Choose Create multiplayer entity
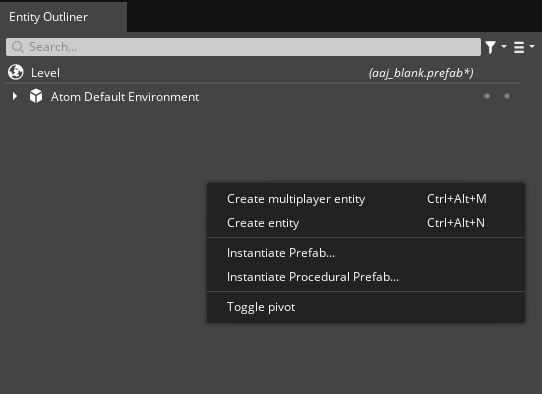Viewport: 542px width, 394px height. click(x=366, y=199)
